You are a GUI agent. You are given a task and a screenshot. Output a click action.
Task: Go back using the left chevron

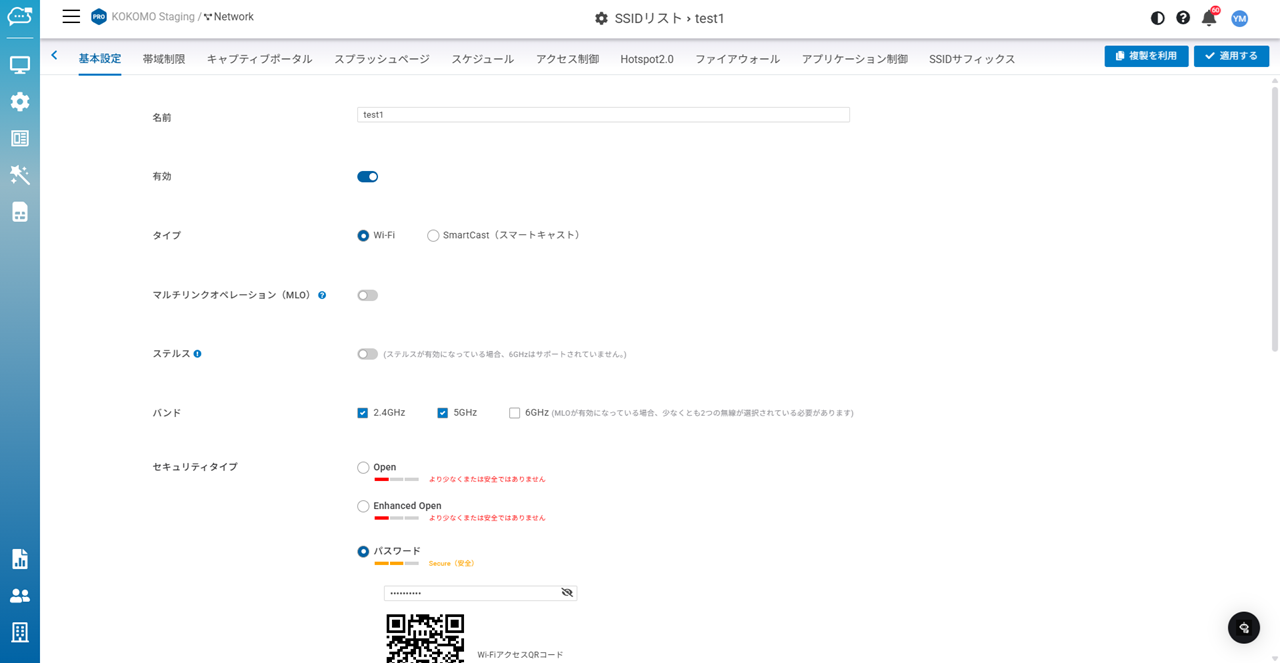point(54,56)
